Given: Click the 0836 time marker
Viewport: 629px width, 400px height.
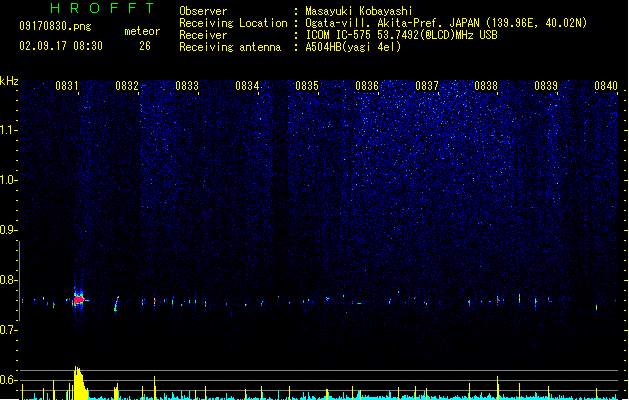Looking at the screenshot, I should pos(367,86).
